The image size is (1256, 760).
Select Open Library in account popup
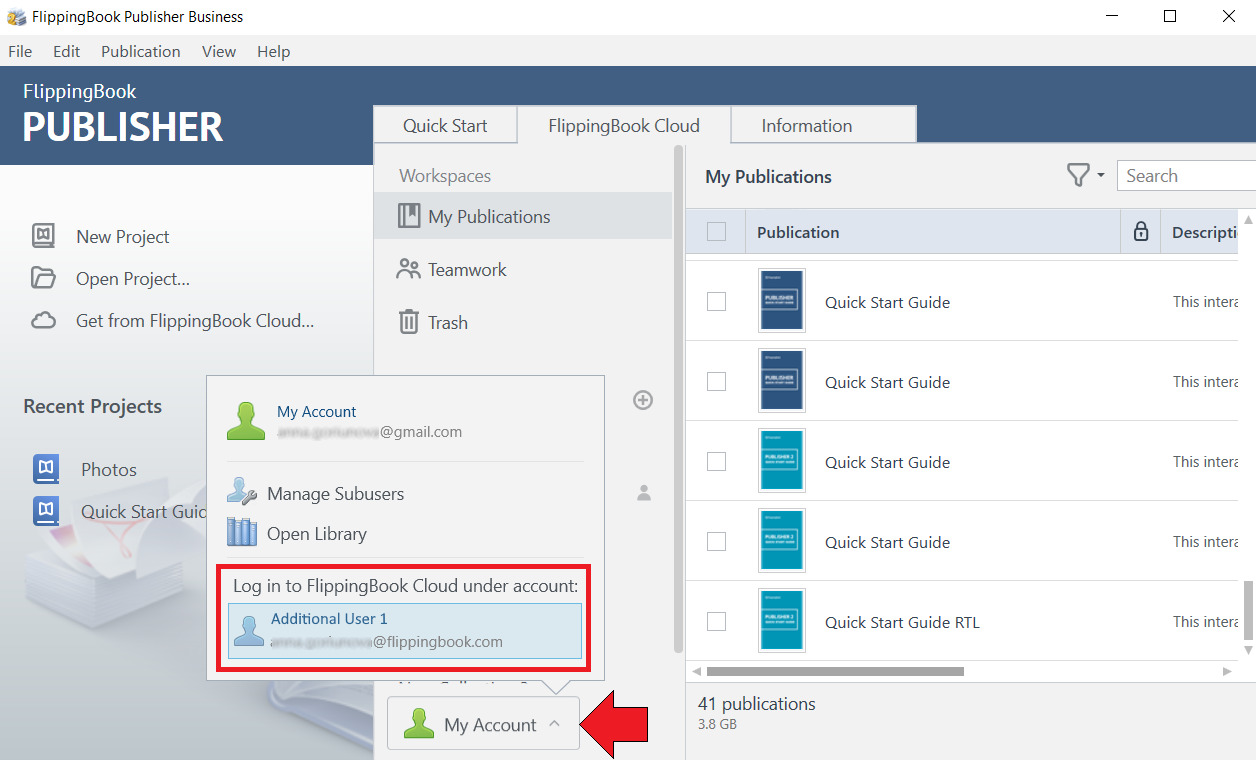point(317,533)
